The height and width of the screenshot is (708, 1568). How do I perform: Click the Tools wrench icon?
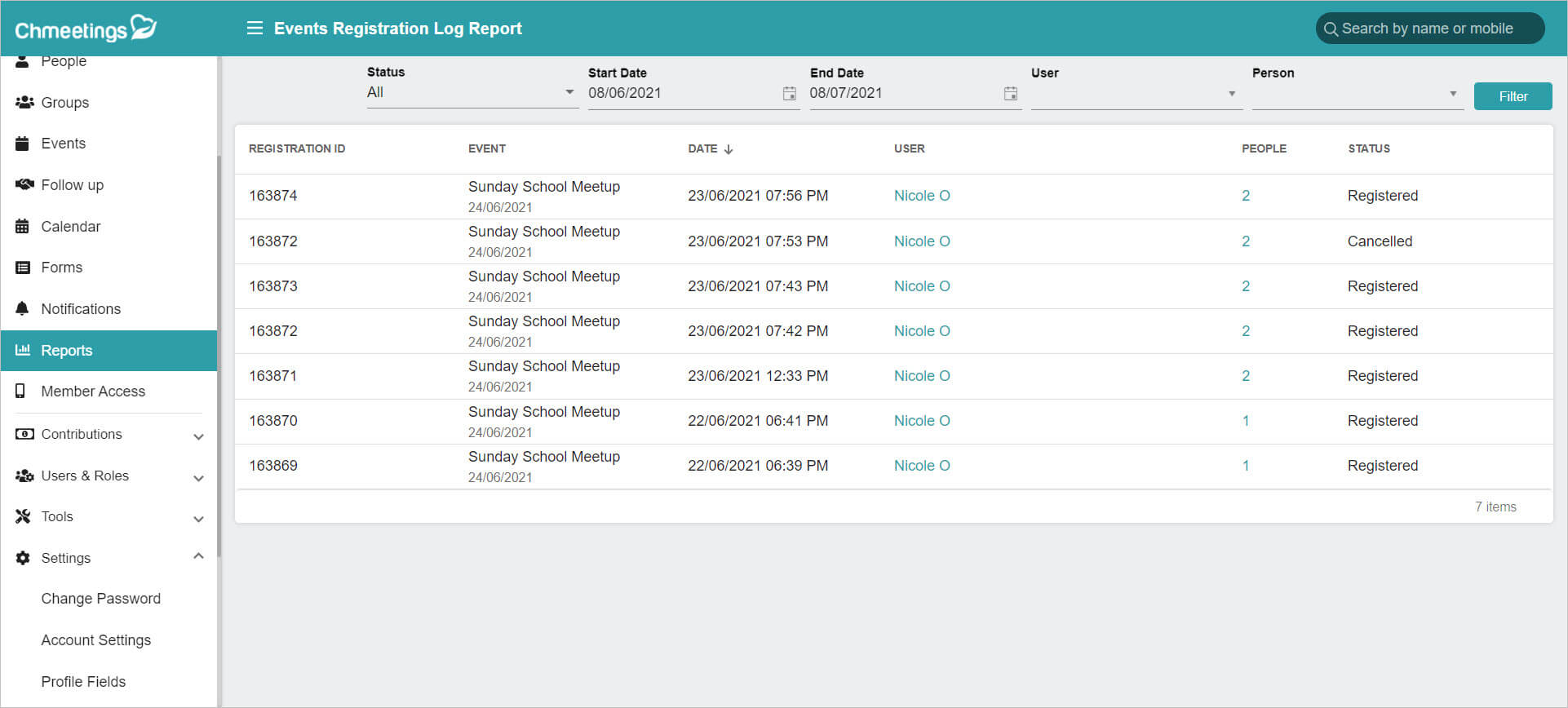tap(23, 516)
